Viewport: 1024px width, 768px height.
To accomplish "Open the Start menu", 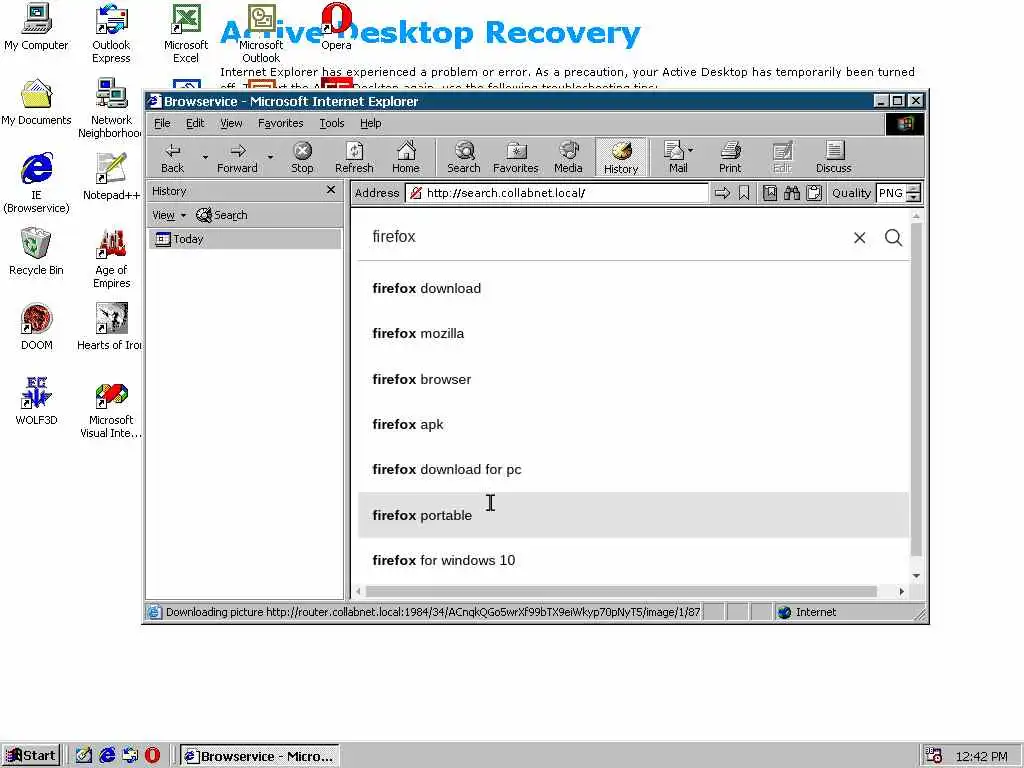I will tap(31, 756).
